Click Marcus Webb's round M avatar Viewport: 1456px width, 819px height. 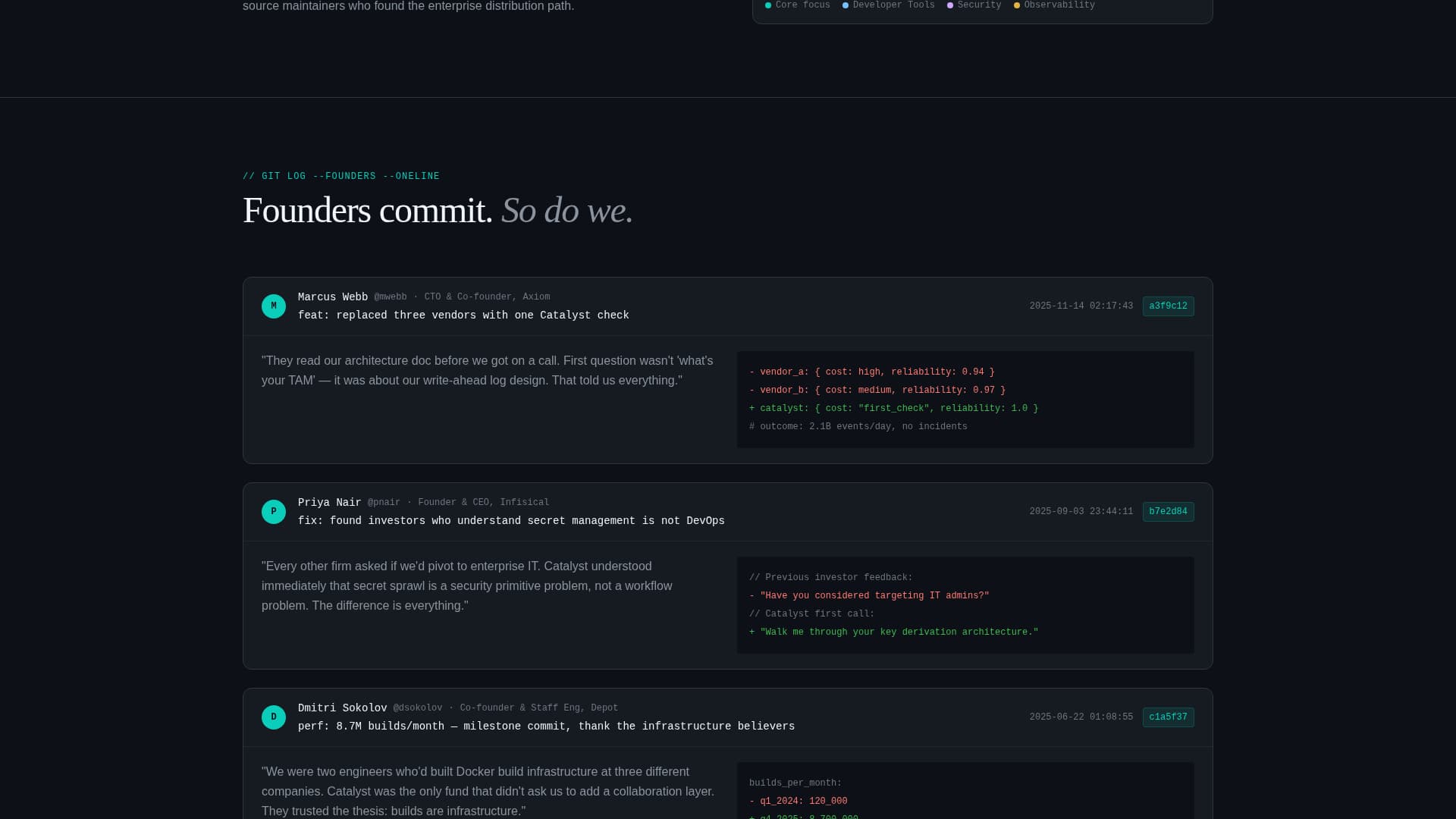click(x=274, y=306)
